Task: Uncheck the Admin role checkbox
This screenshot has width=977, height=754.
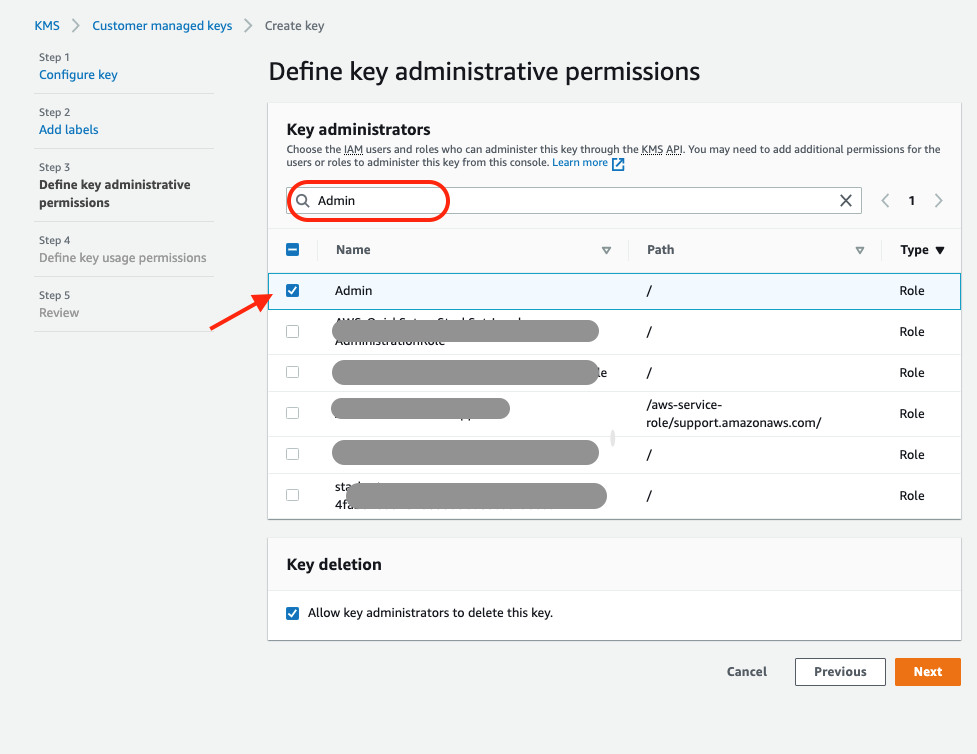Action: point(292,290)
